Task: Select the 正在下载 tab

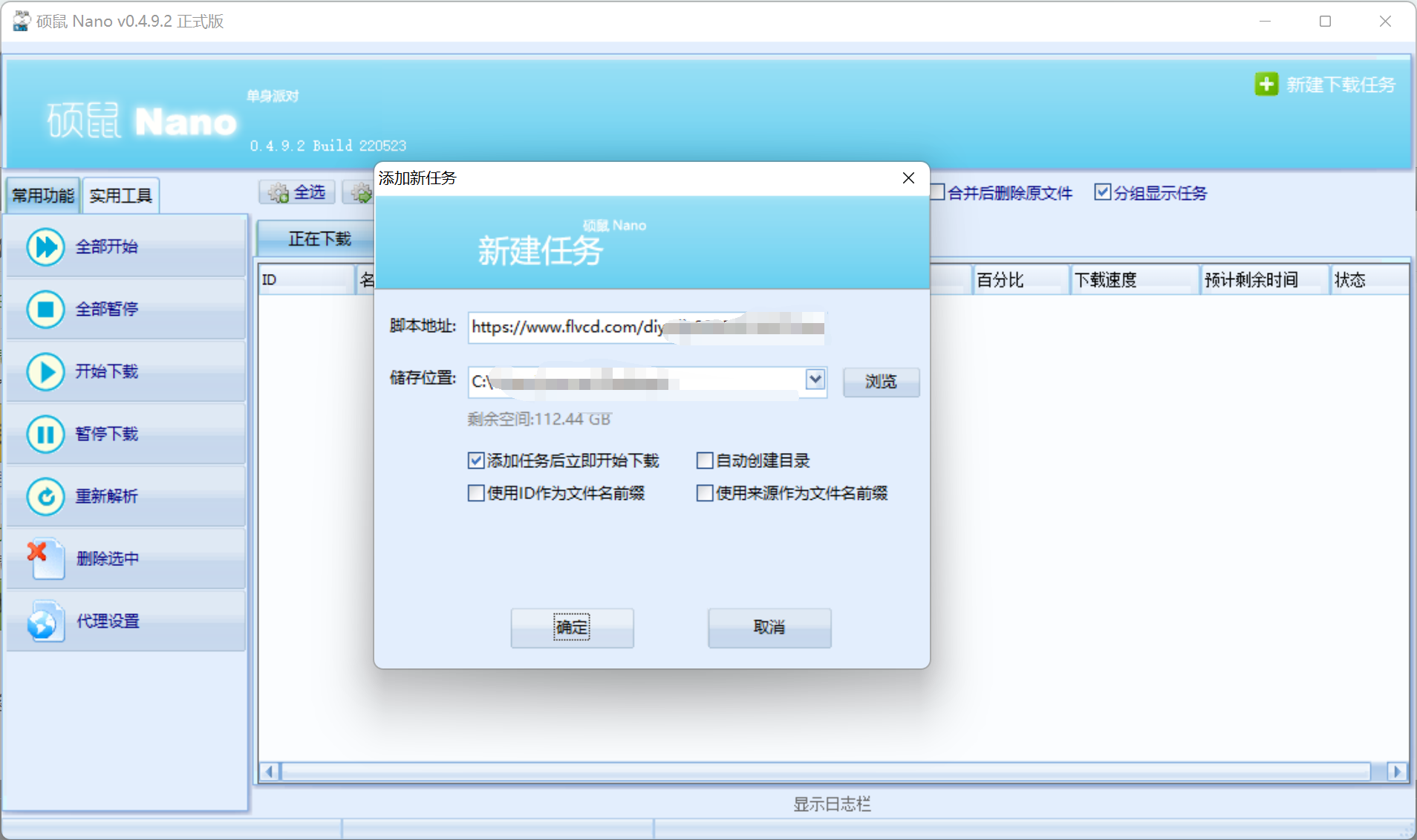Action: coord(319,238)
